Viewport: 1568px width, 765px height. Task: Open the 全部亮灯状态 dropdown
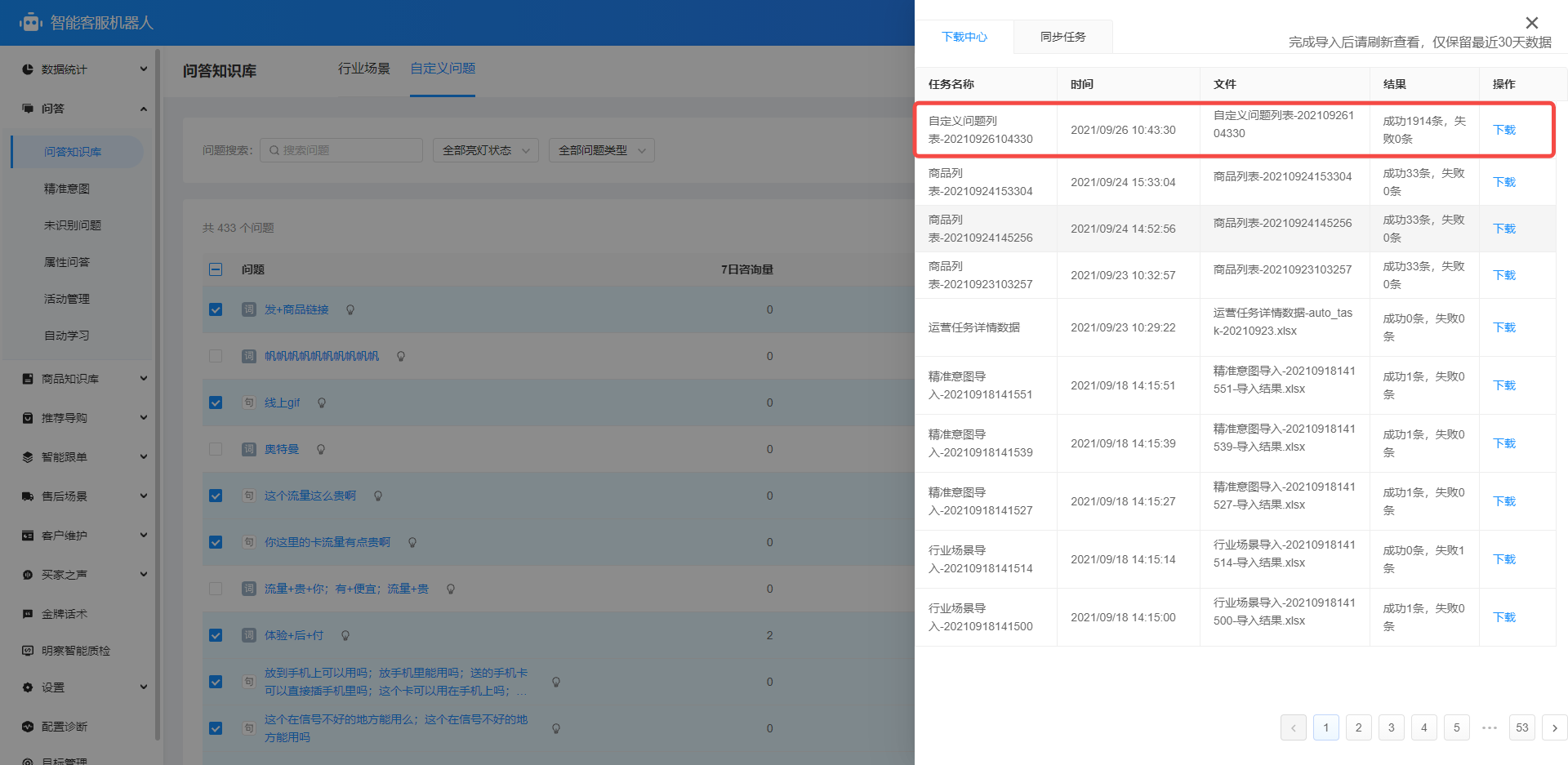click(486, 150)
